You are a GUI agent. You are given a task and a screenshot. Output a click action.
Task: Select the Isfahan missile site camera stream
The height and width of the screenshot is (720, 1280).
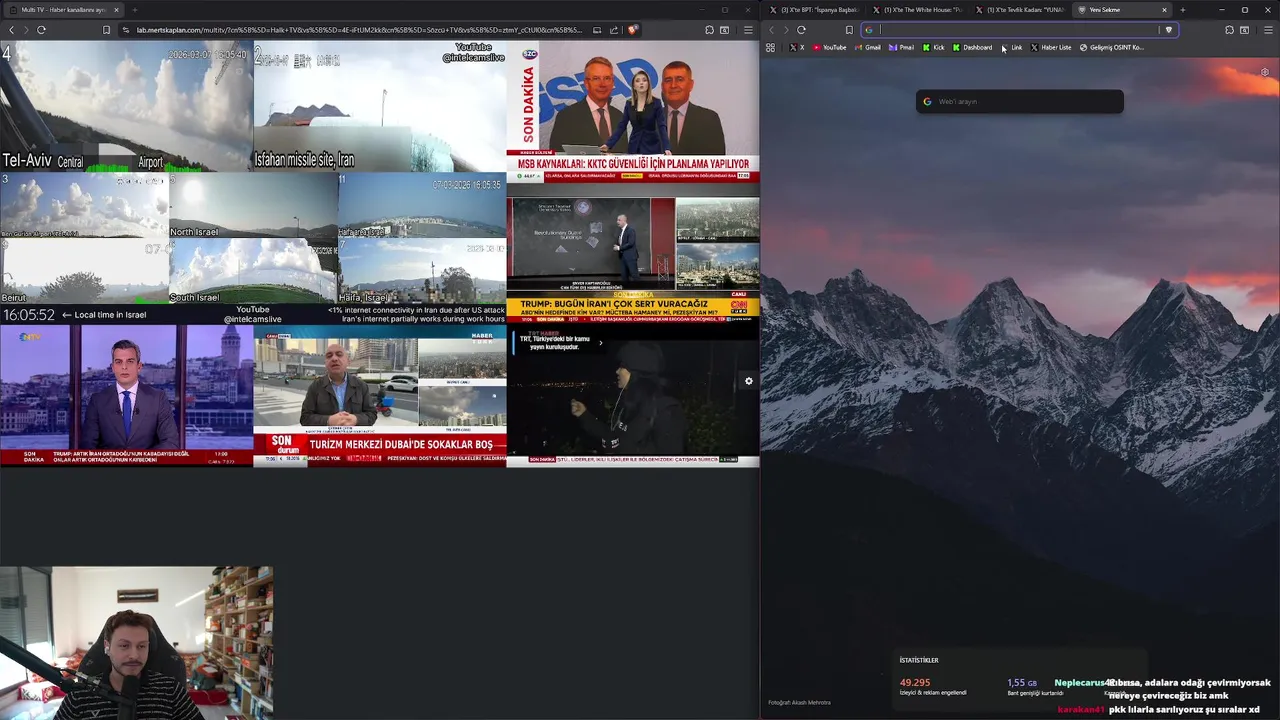[x=379, y=106]
